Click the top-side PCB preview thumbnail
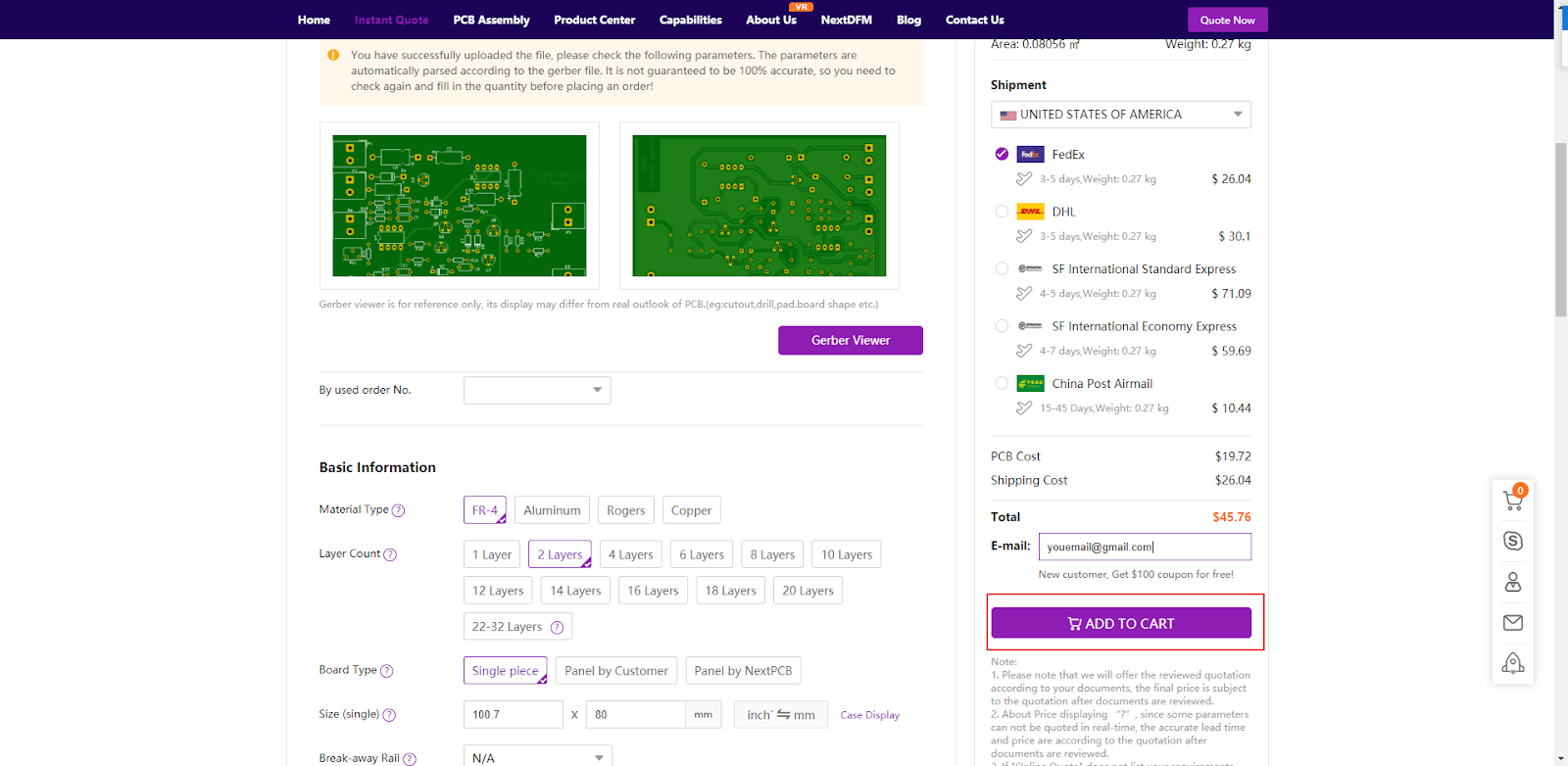Screen dimensions: 1568x766 coord(459,206)
